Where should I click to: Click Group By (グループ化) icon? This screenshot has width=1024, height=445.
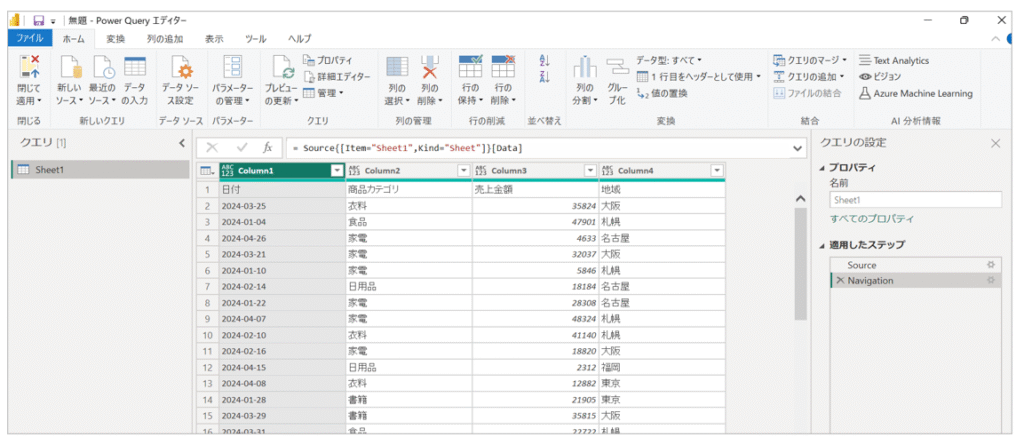pyautogui.click(x=617, y=67)
